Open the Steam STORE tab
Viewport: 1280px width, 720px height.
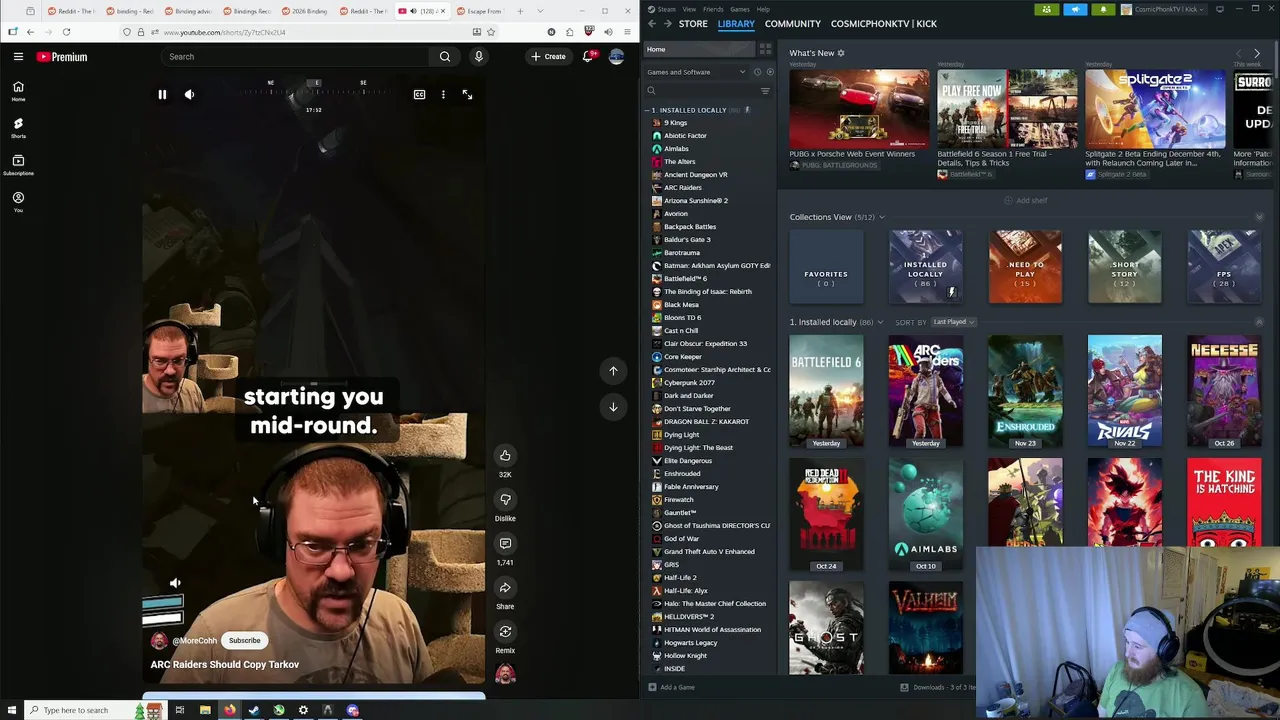[693, 23]
